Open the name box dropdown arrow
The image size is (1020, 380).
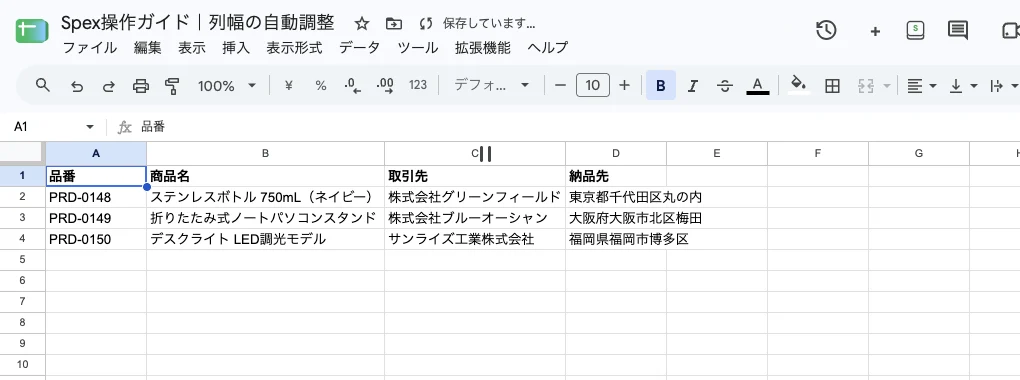[x=90, y=127]
